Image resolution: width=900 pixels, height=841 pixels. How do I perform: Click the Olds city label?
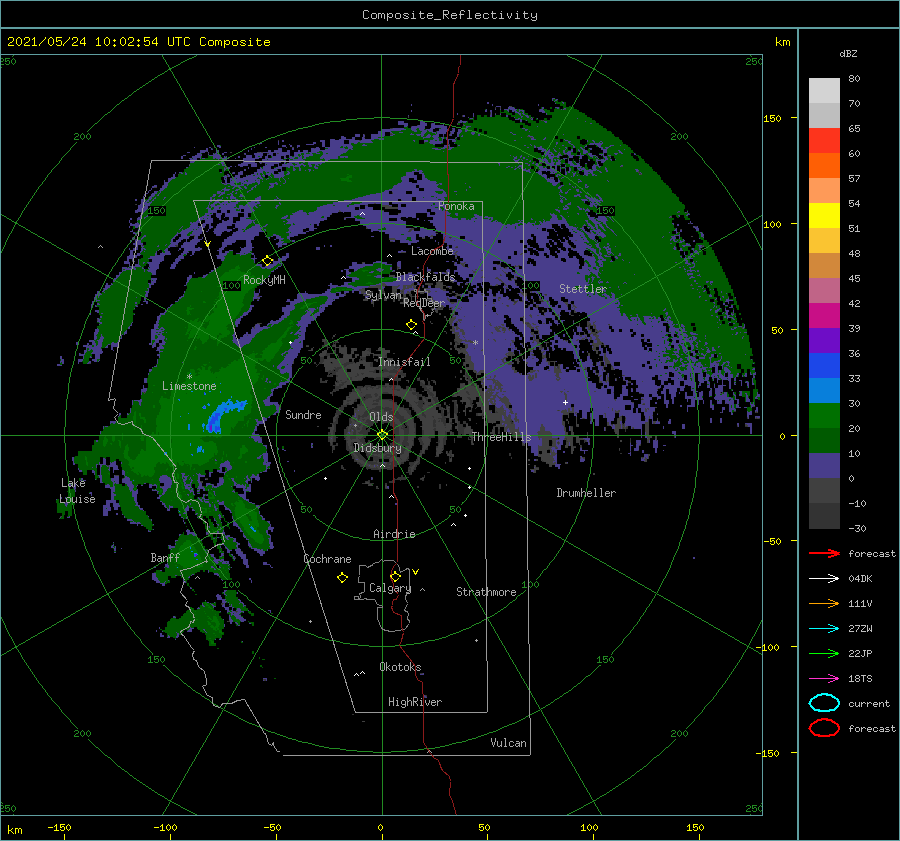pos(381,417)
